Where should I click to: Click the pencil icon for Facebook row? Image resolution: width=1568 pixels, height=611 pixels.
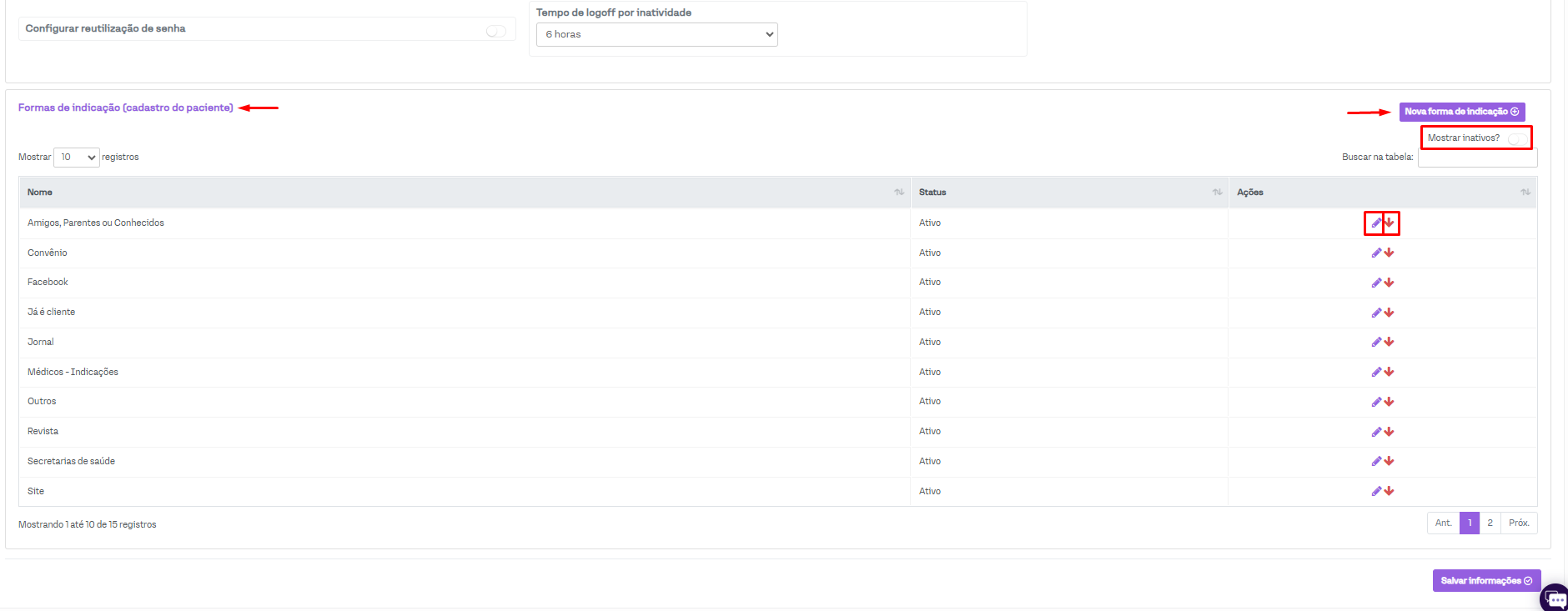point(1376,283)
